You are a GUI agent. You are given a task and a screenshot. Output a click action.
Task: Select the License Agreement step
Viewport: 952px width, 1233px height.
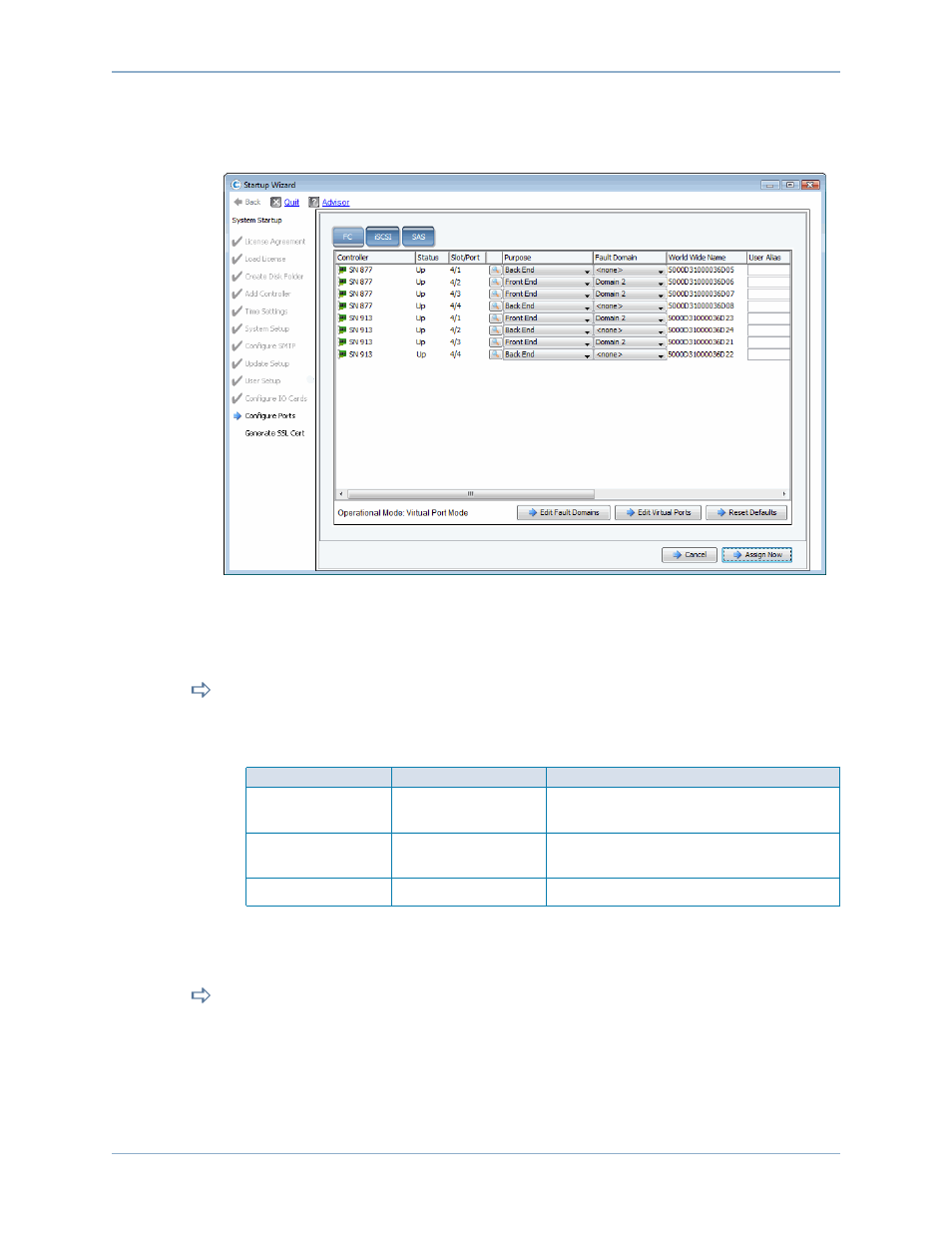(x=275, y=242)
